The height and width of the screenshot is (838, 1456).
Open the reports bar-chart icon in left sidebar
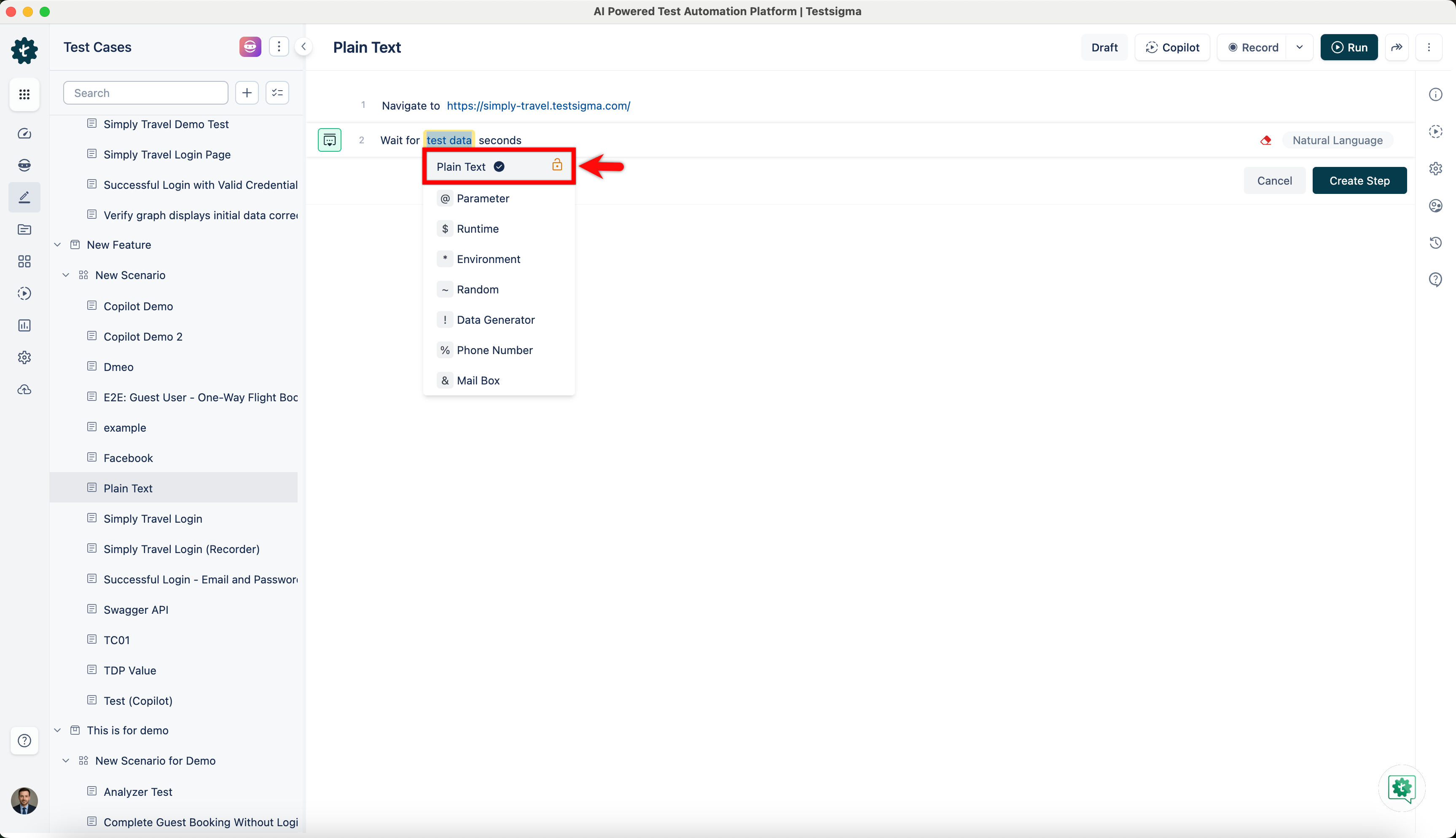(24, 325)
